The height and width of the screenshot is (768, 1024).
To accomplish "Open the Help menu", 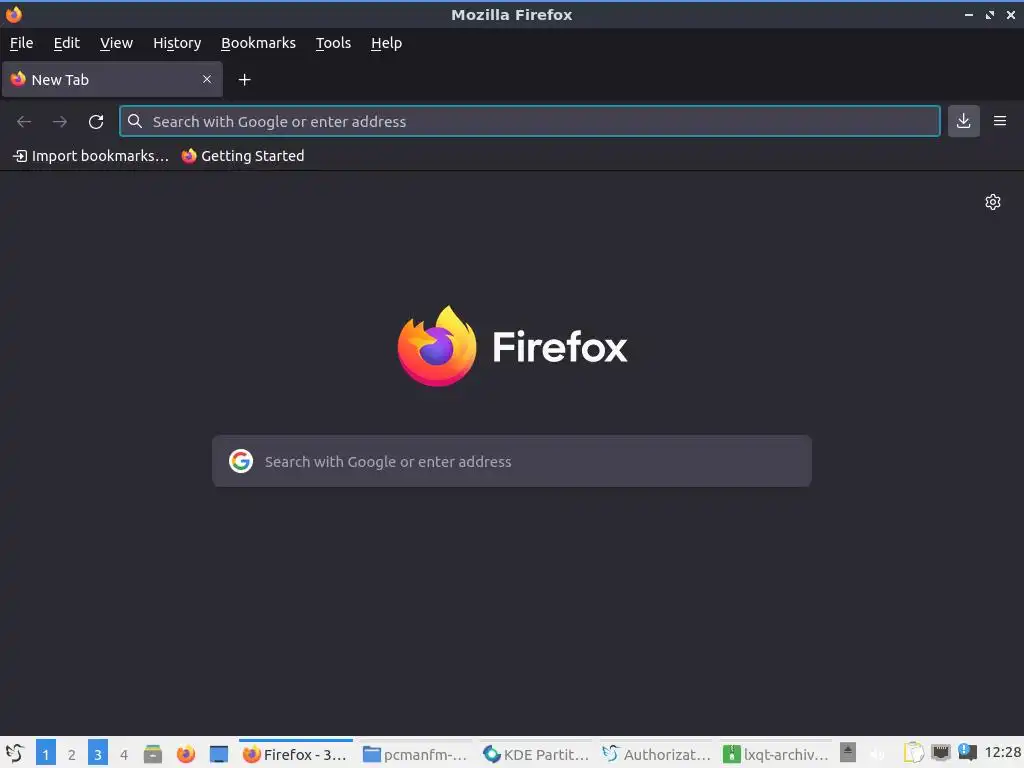I will [386, 43].
